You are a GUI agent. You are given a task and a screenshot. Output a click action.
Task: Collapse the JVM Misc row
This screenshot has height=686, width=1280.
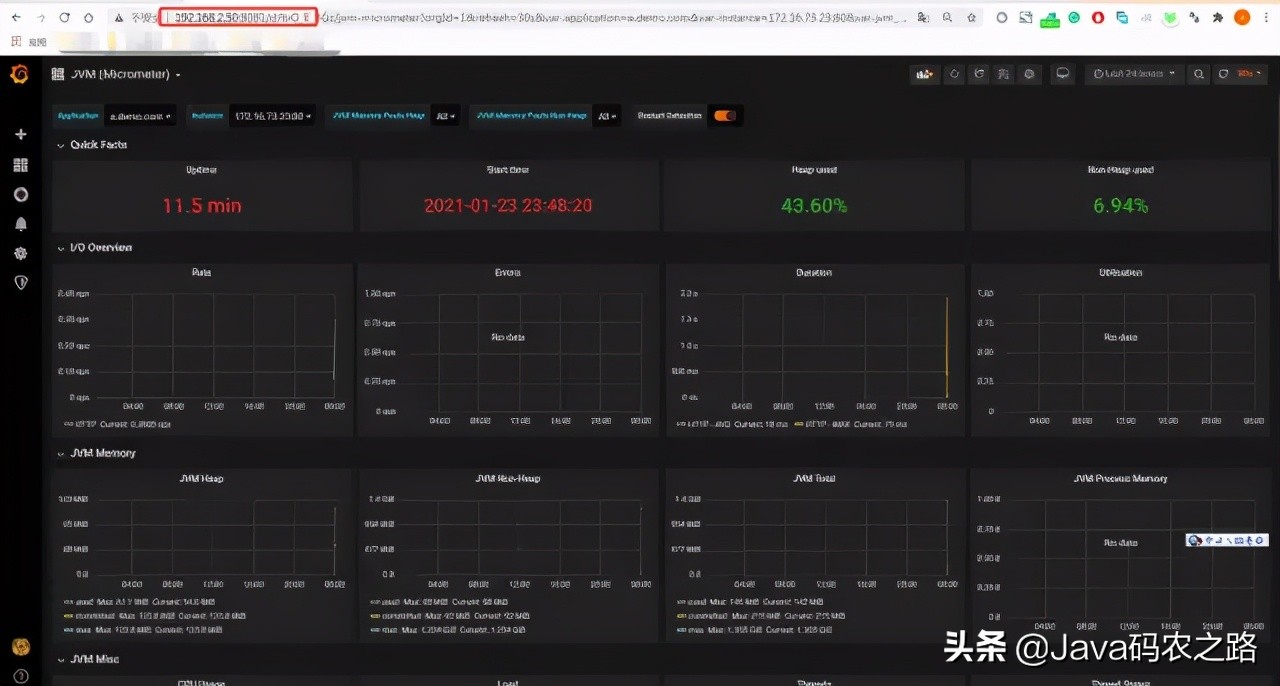pos(88,660)
